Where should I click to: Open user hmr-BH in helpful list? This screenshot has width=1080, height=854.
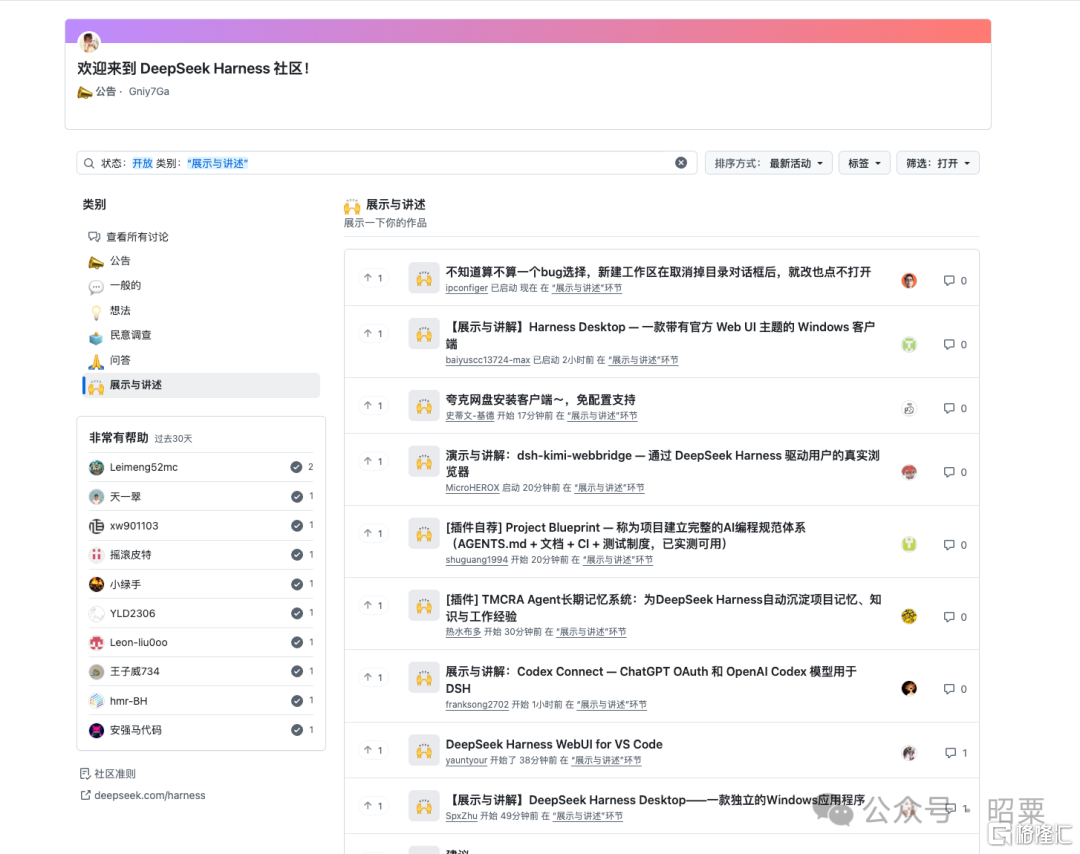click(x=129, y=700)
